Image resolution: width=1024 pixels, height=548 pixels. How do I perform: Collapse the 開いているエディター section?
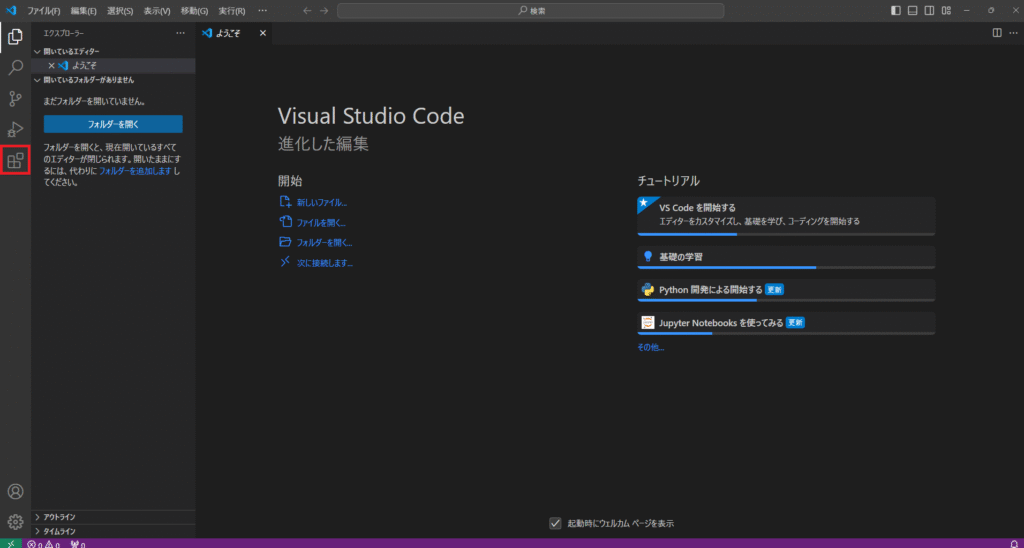point(70,51)
